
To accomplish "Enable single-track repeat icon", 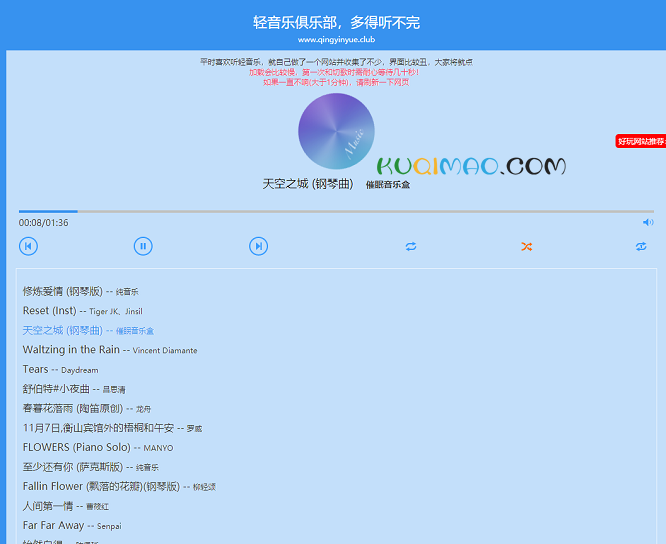I will point(641,246).
